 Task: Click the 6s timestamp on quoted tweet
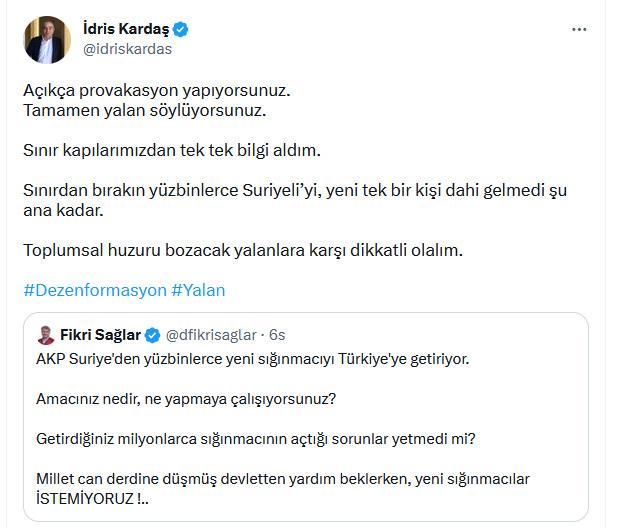click(277, 334)
